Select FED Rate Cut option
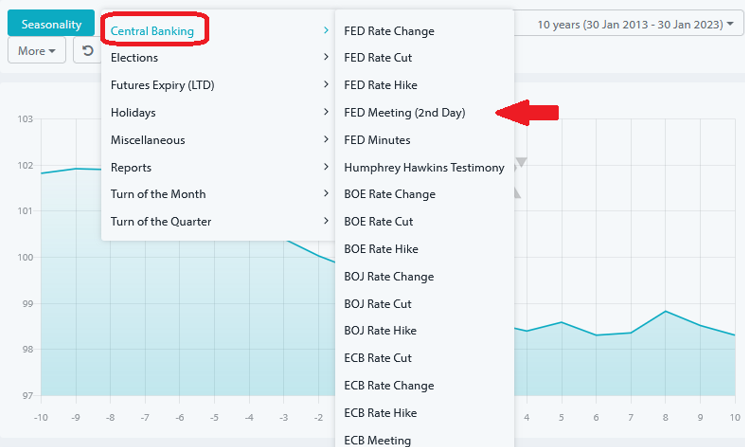745x447 pixels. [x=378, y=58]
